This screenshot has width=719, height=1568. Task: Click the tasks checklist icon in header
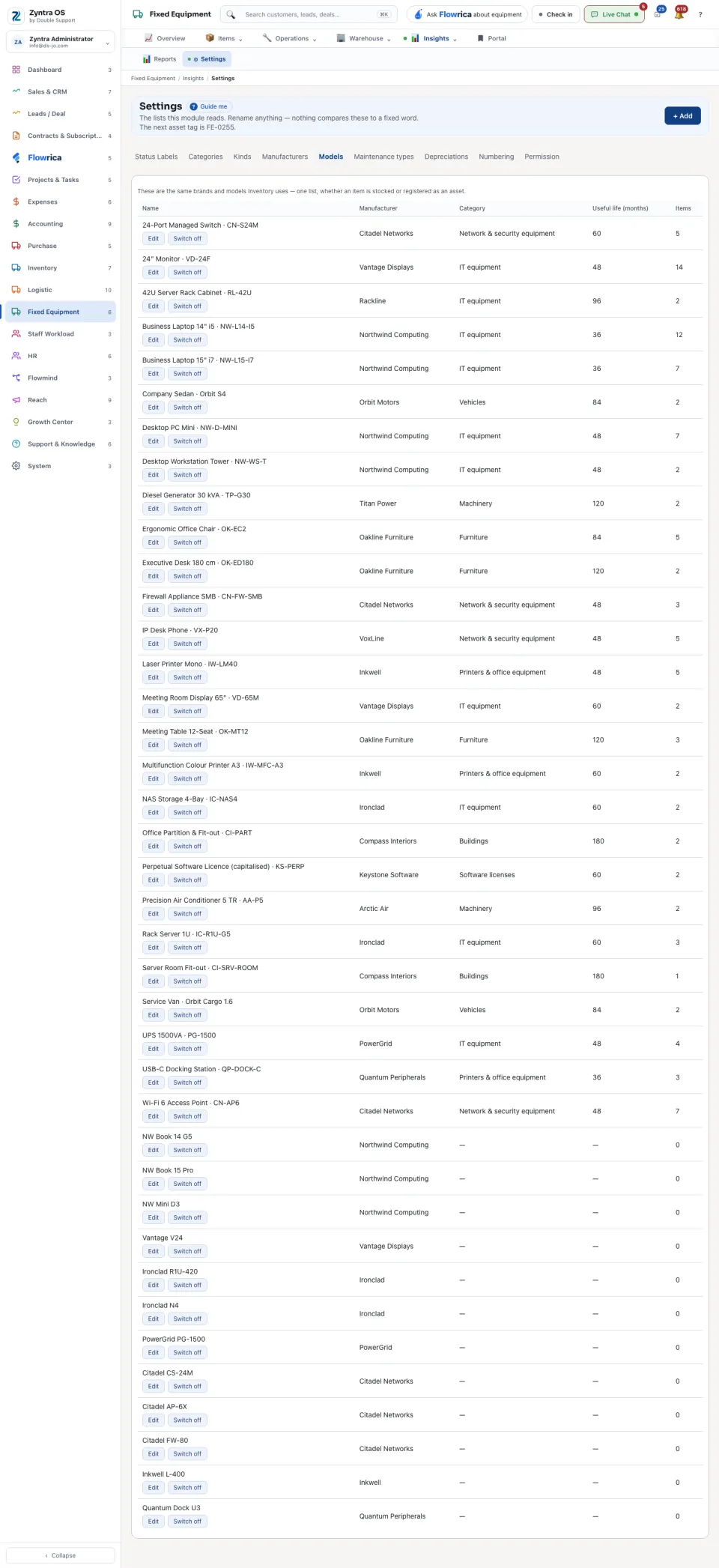coord(658,14)
